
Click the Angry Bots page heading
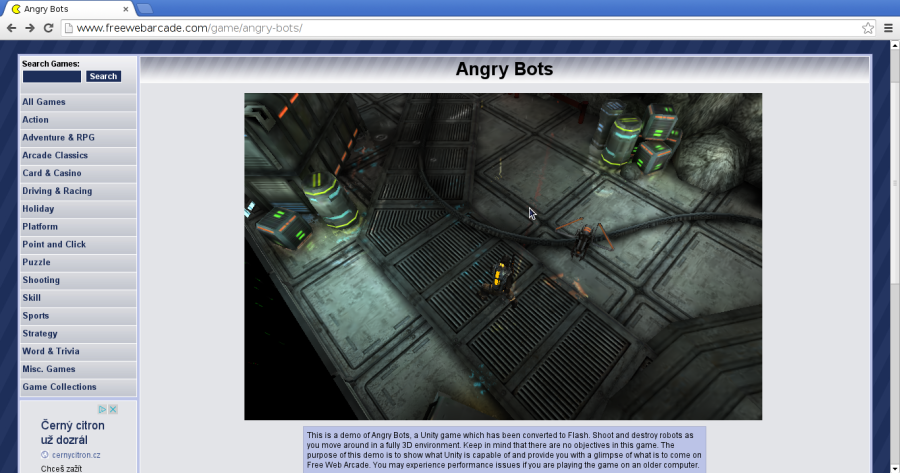(504, 69)
